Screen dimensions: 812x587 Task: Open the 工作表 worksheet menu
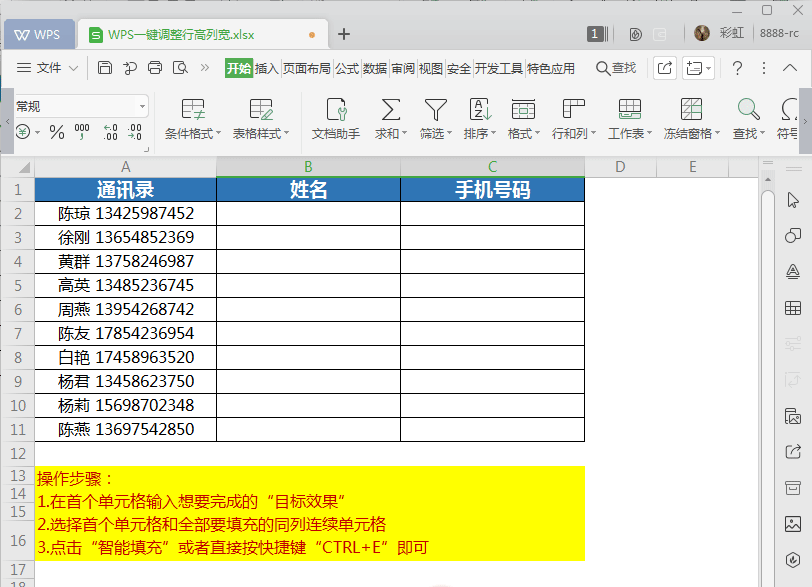(630, 119)
